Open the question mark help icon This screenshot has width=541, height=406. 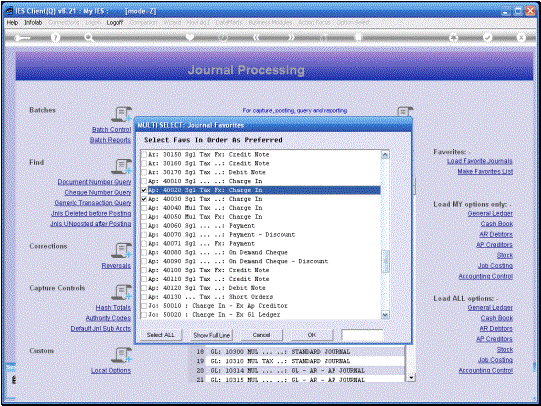coord(55,38)
